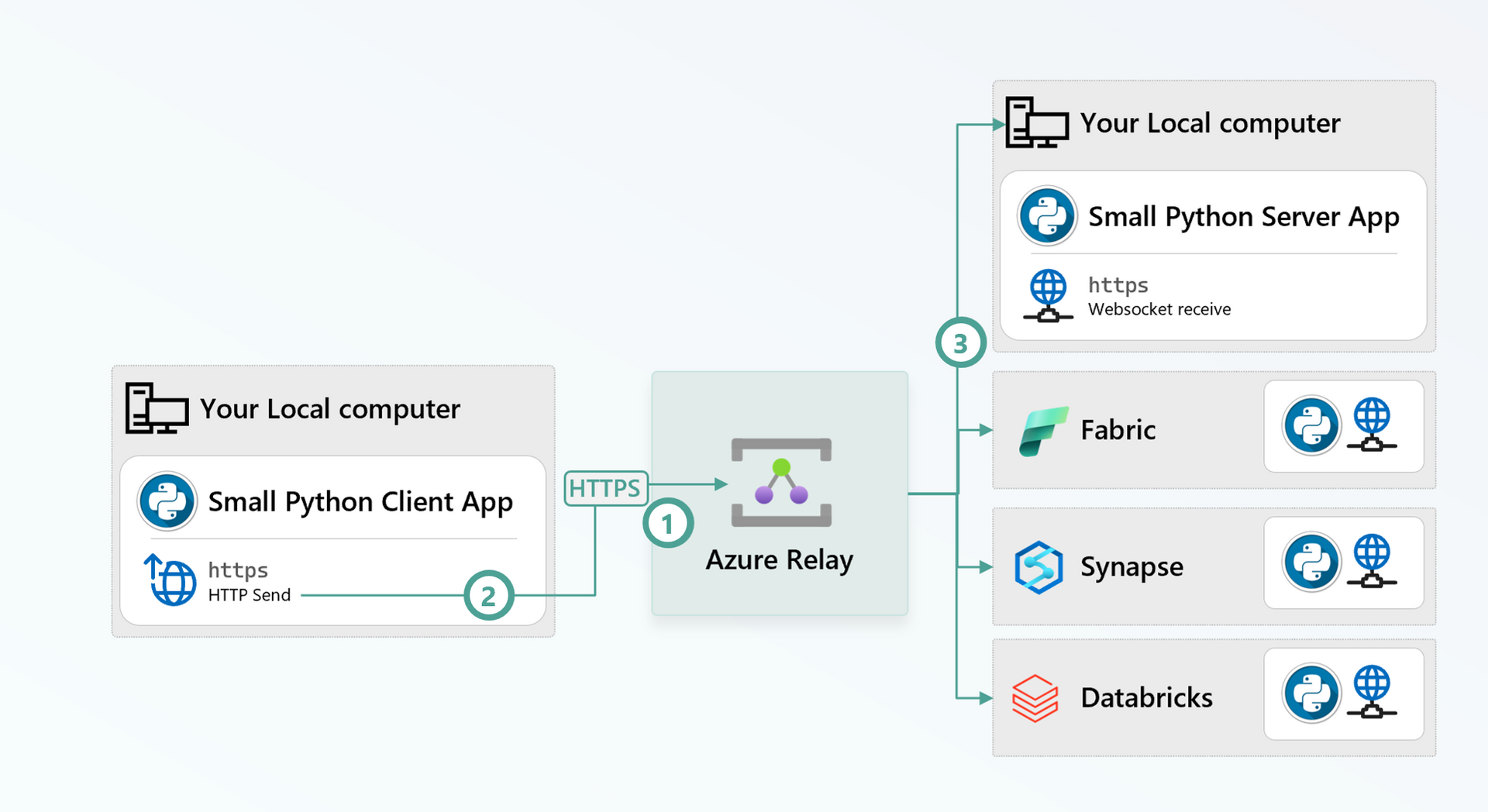Click the Python icon in Fabric row
This screenshot has height=812, width=1488.
coord(1311,425)
